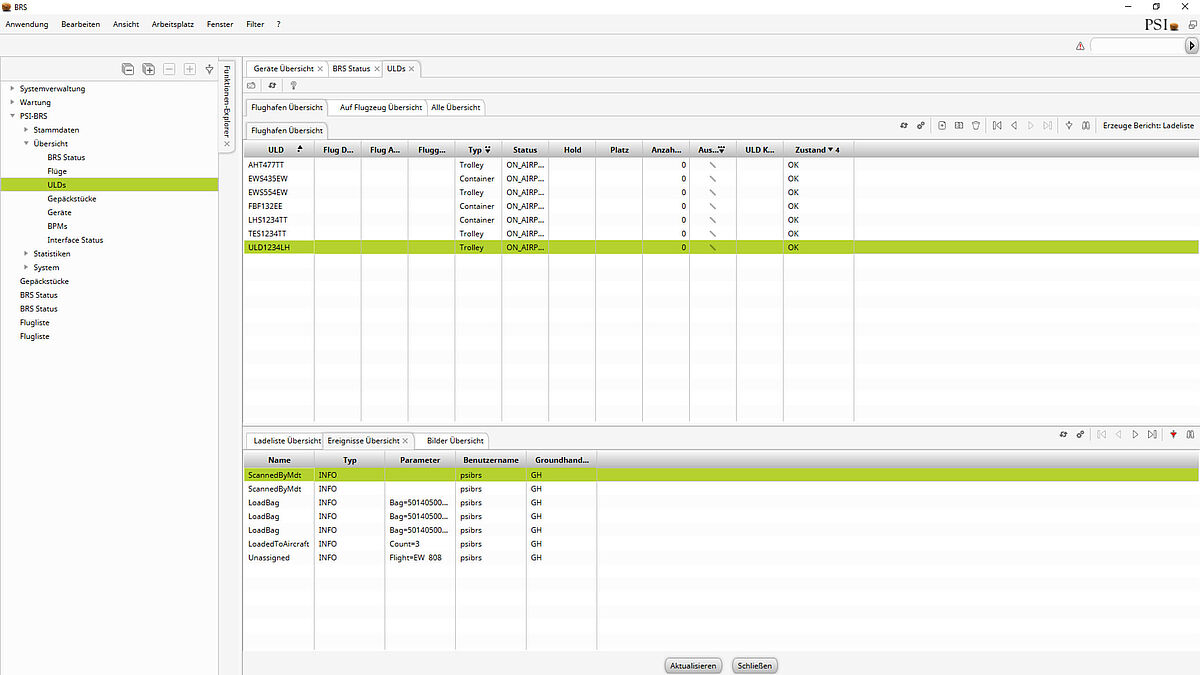
Task: Click the arrow button beside the top search field
Action: coord(1192,46)
